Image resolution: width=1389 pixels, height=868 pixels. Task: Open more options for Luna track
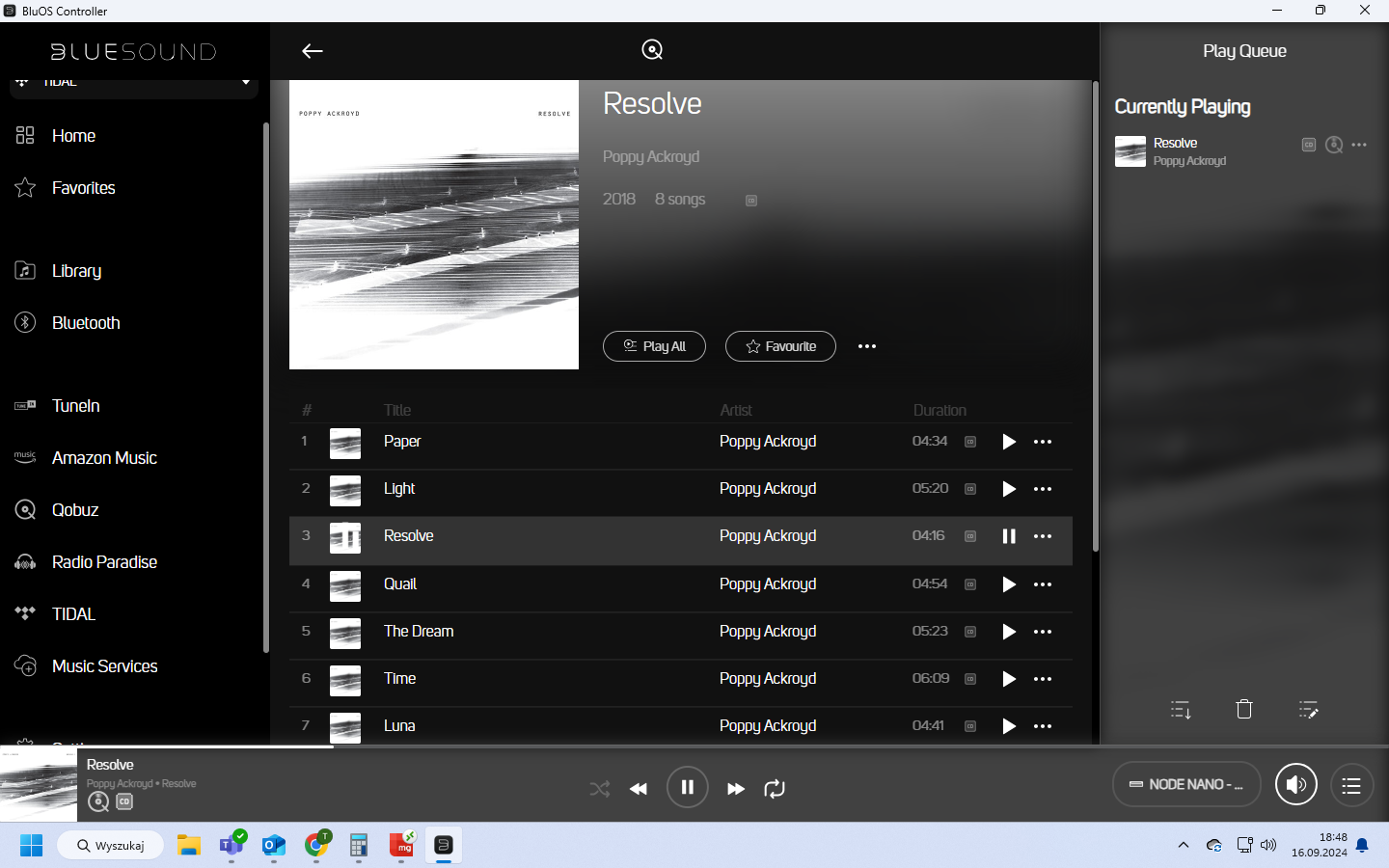click(x=1043, y=726)
